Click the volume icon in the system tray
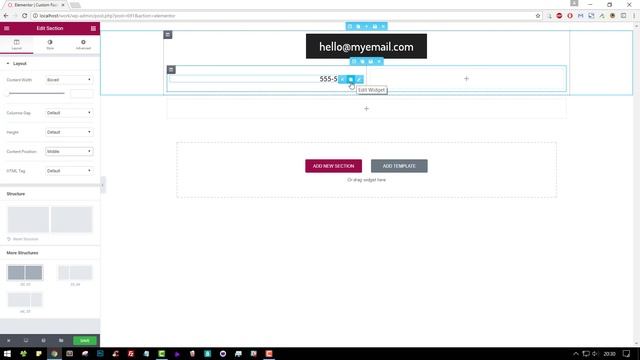640x360 pixels. (x=595, y=353)
